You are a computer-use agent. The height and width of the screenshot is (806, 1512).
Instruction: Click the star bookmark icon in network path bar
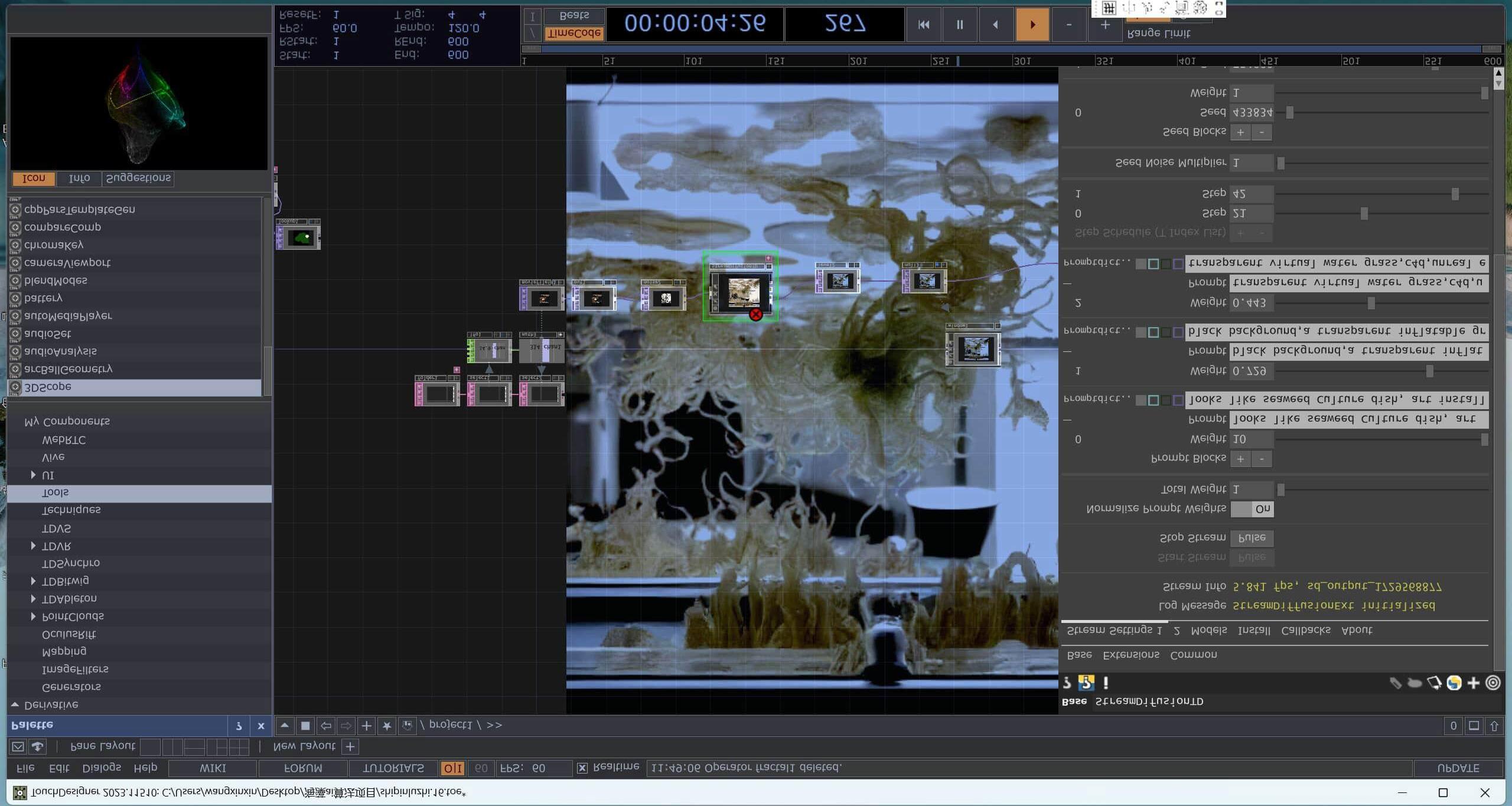click(386, 726)
